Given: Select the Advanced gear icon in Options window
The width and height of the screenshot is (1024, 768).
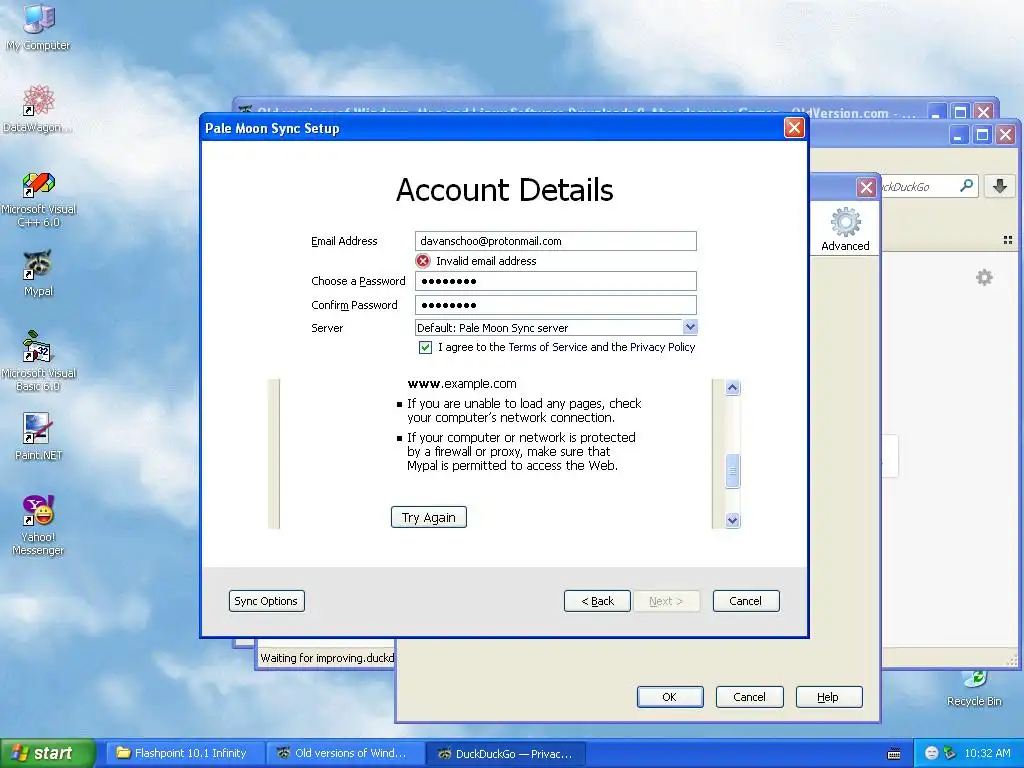Looking at the screenshot, I should click(845, 229).
